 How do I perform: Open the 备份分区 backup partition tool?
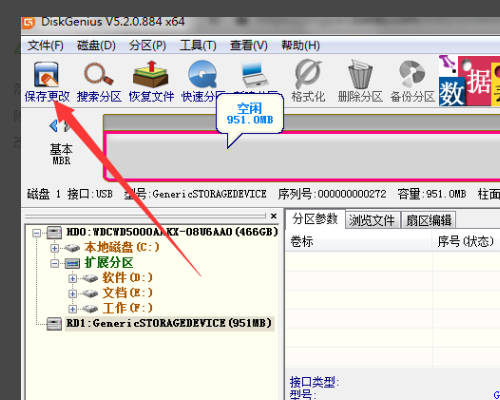pos(412,82)
